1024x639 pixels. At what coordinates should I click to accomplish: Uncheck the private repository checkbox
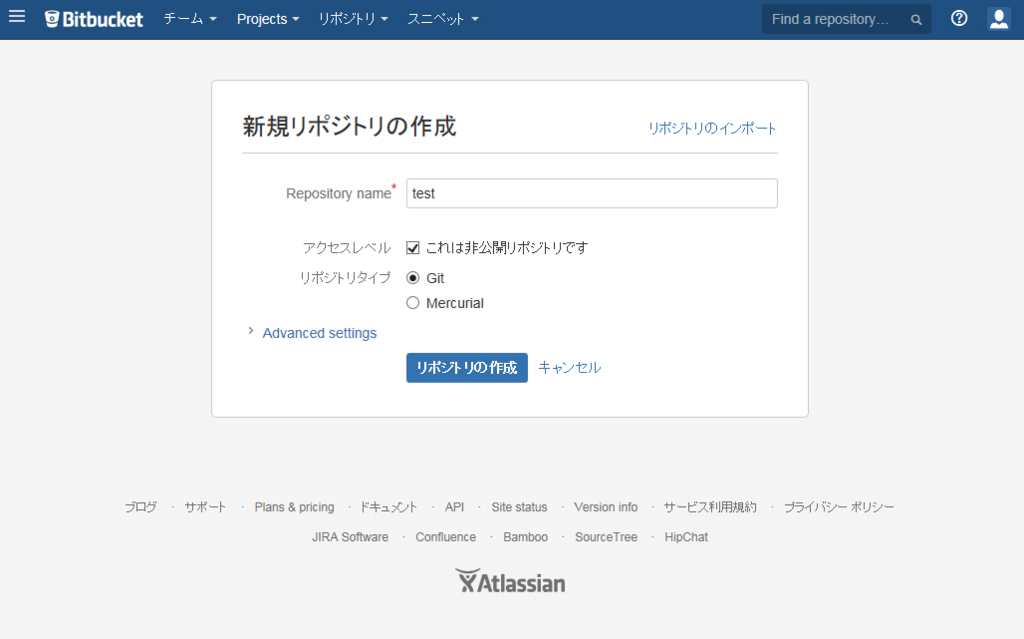point(413,248)
